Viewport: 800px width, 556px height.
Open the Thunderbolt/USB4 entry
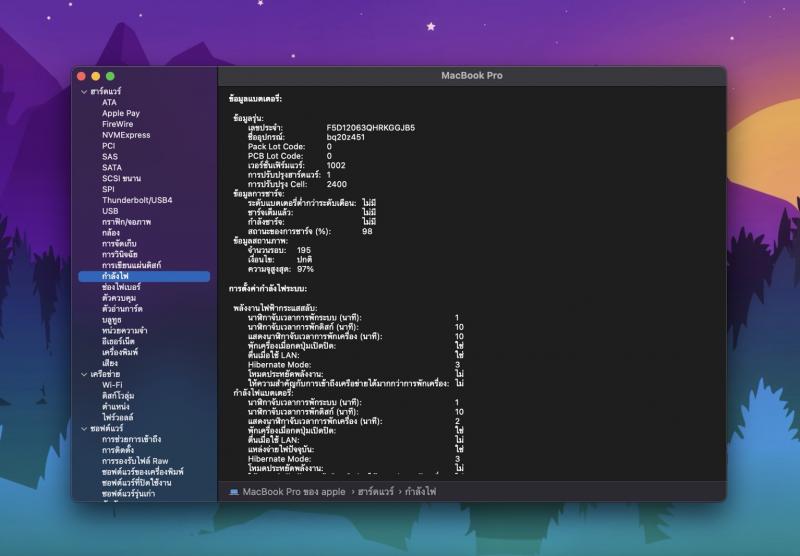point(137,200)
